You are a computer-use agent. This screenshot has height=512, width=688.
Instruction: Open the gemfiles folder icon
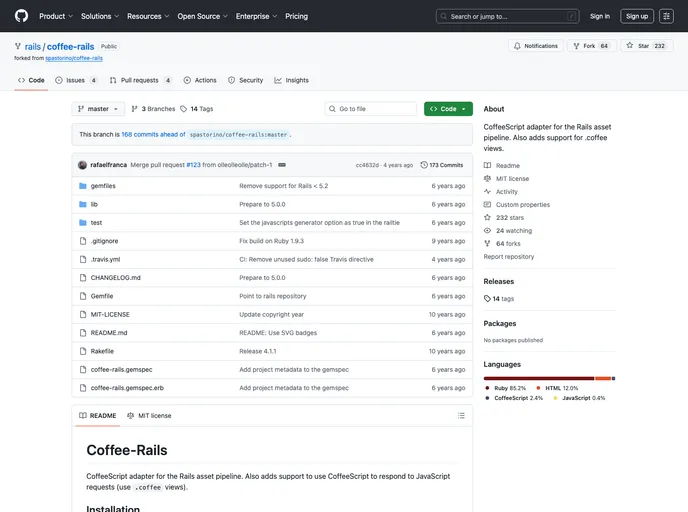(82, 186)
